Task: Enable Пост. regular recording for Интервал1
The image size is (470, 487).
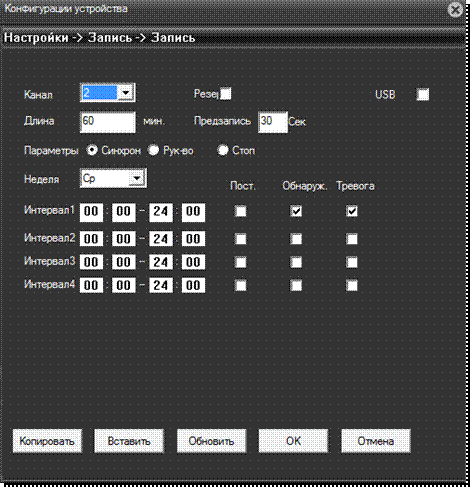Action: (x=241, y=211)
